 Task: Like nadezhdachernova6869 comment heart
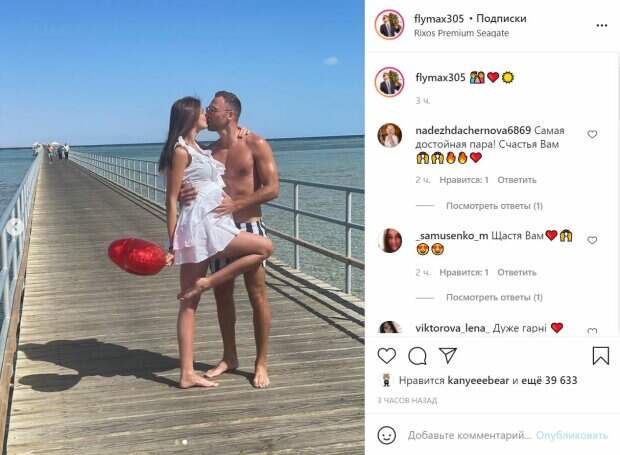click(x=592, y=134)
